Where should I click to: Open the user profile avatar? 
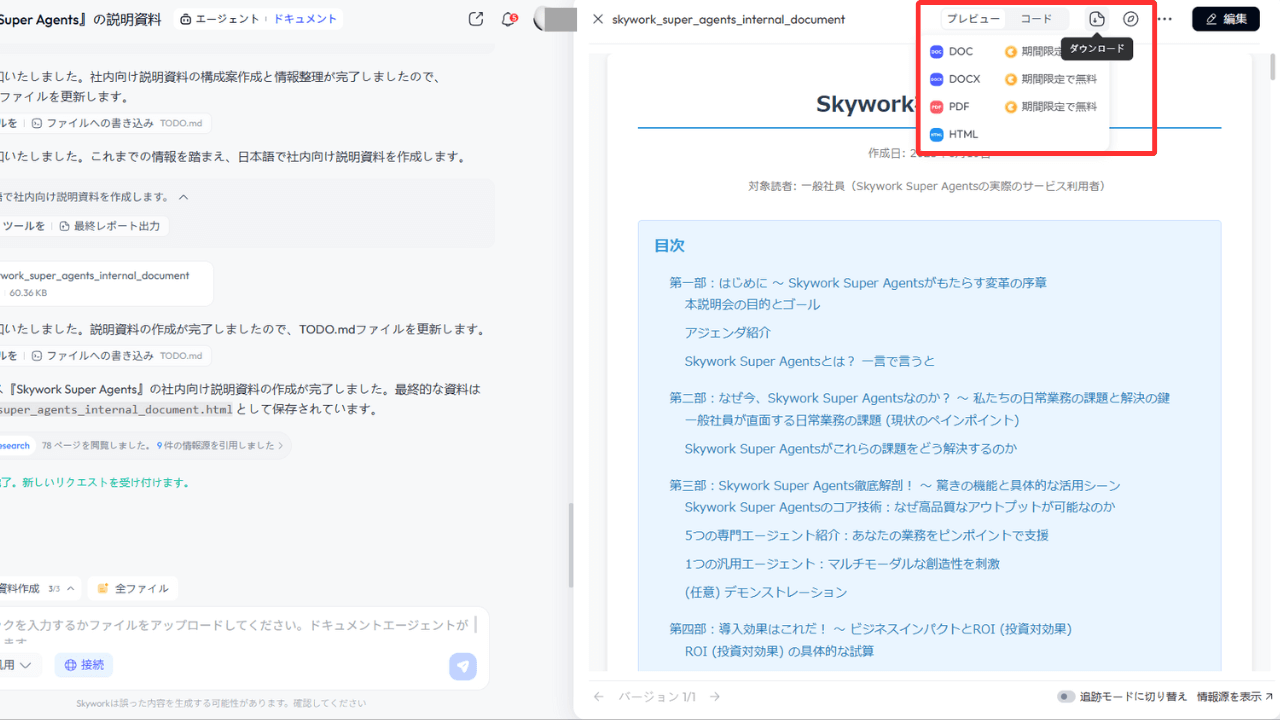pos(554,19)
